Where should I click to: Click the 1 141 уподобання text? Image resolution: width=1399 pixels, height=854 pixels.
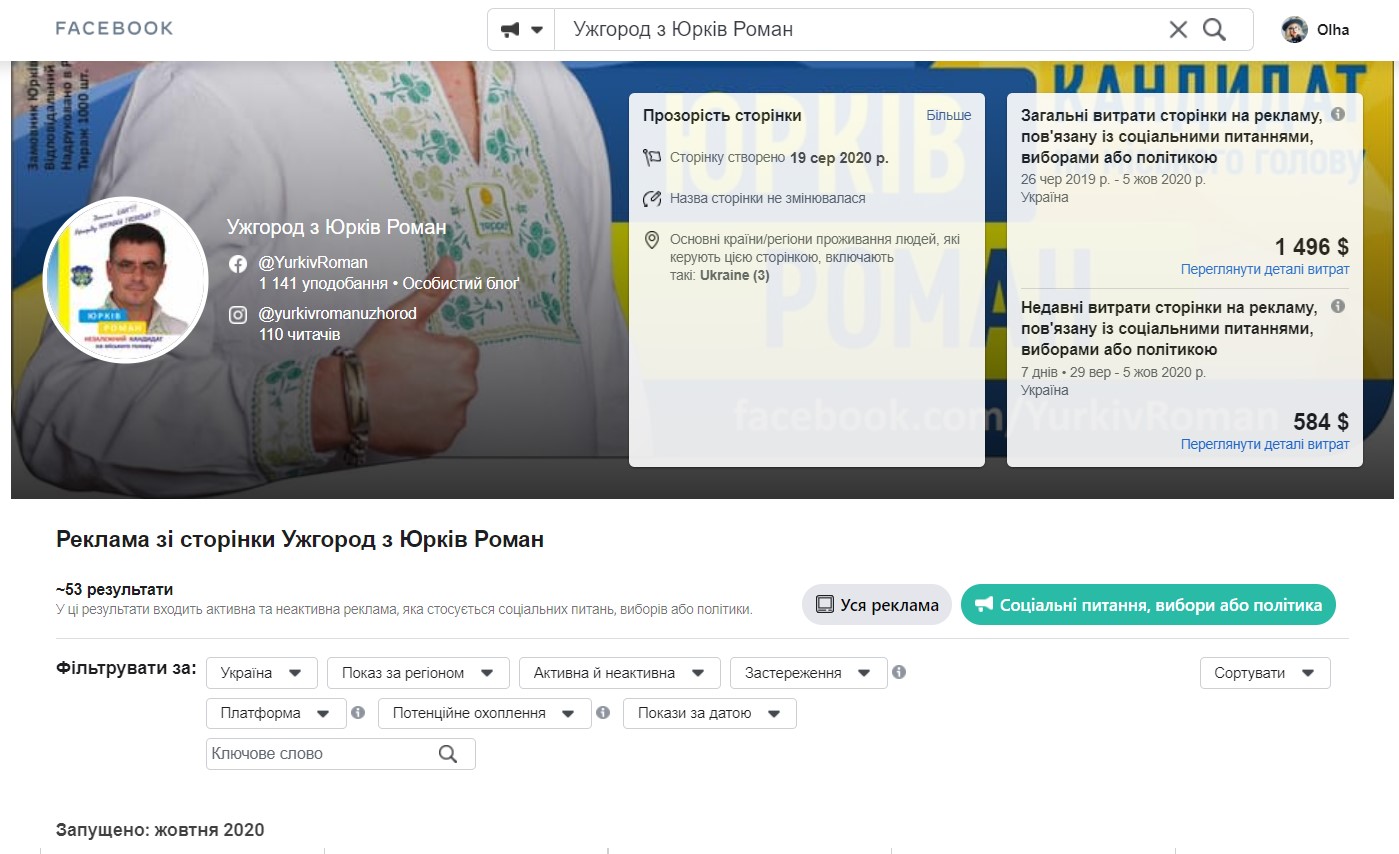[323, 283]
